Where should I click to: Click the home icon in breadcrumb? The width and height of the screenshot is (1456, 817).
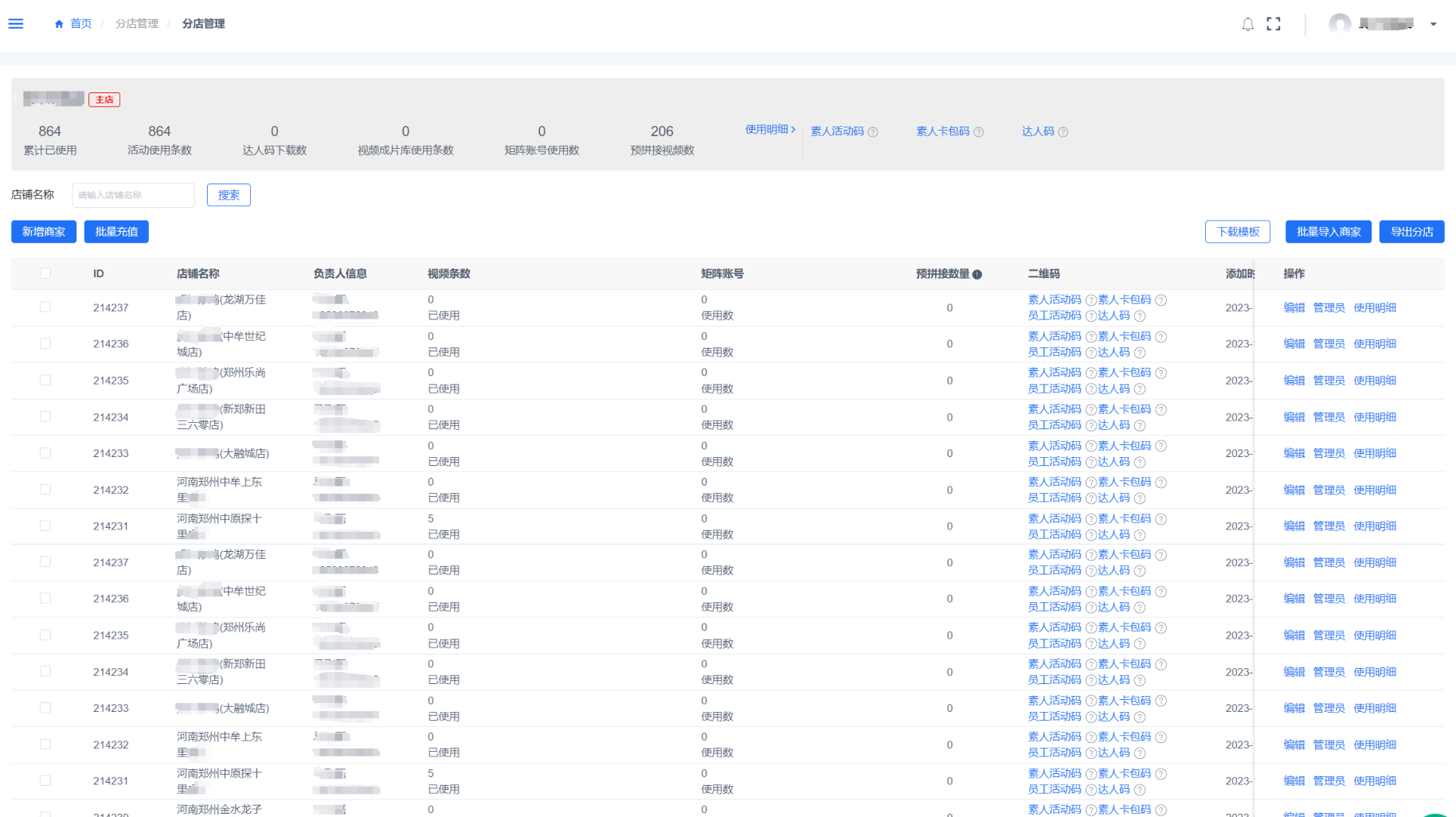click(59, 24)
